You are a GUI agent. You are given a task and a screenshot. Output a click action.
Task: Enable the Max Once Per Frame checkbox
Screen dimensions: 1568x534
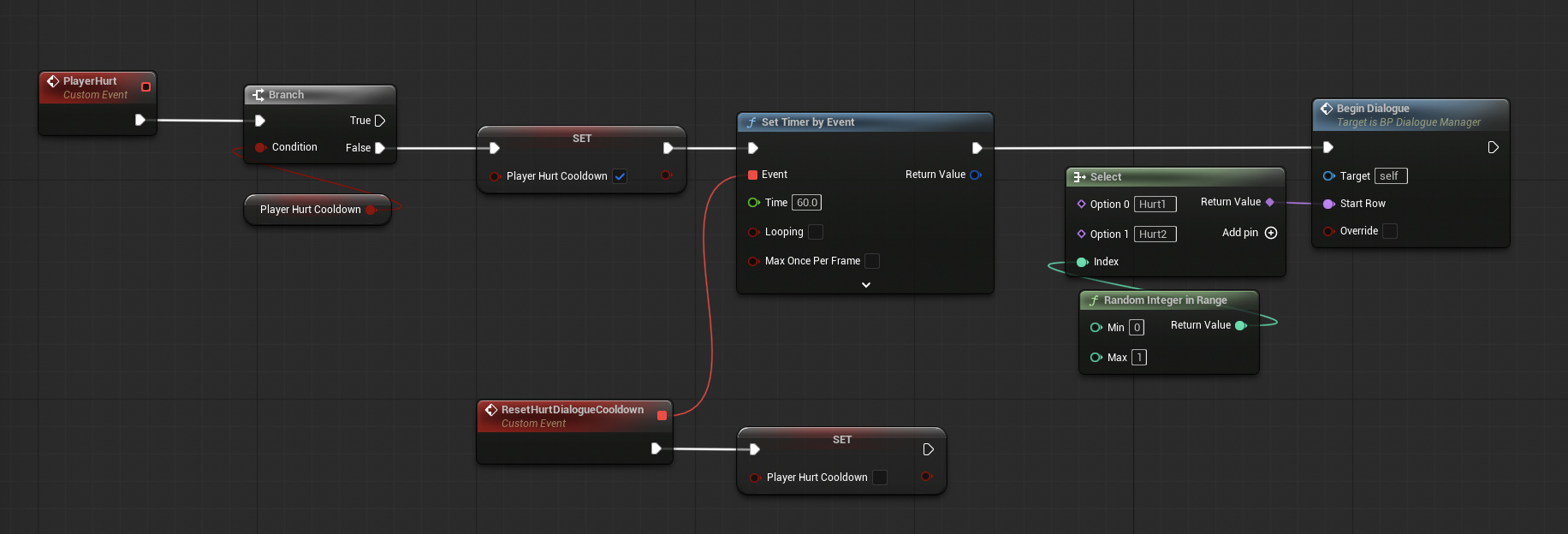872,261
